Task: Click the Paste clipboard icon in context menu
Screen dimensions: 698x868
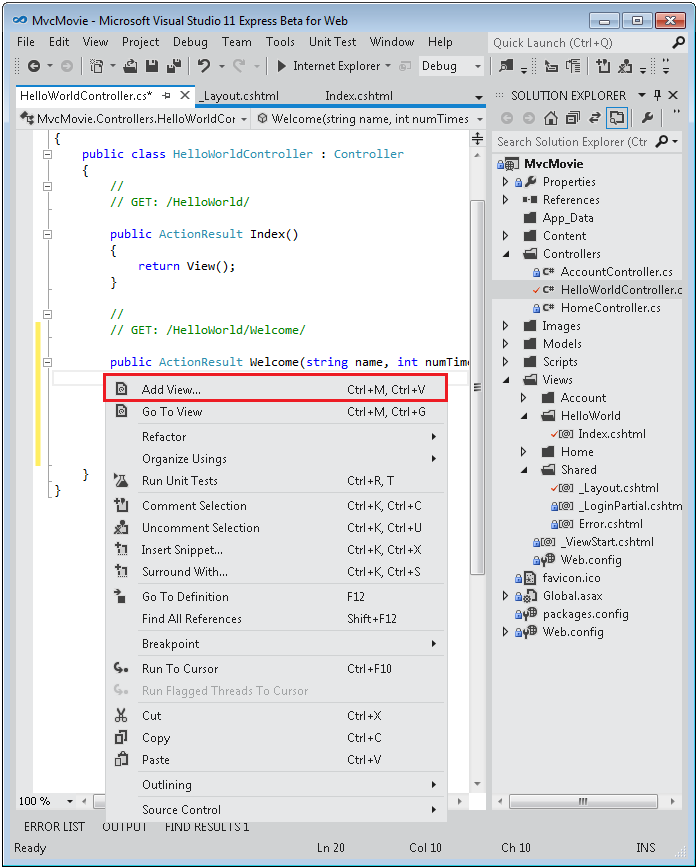Action: (121, 759)
